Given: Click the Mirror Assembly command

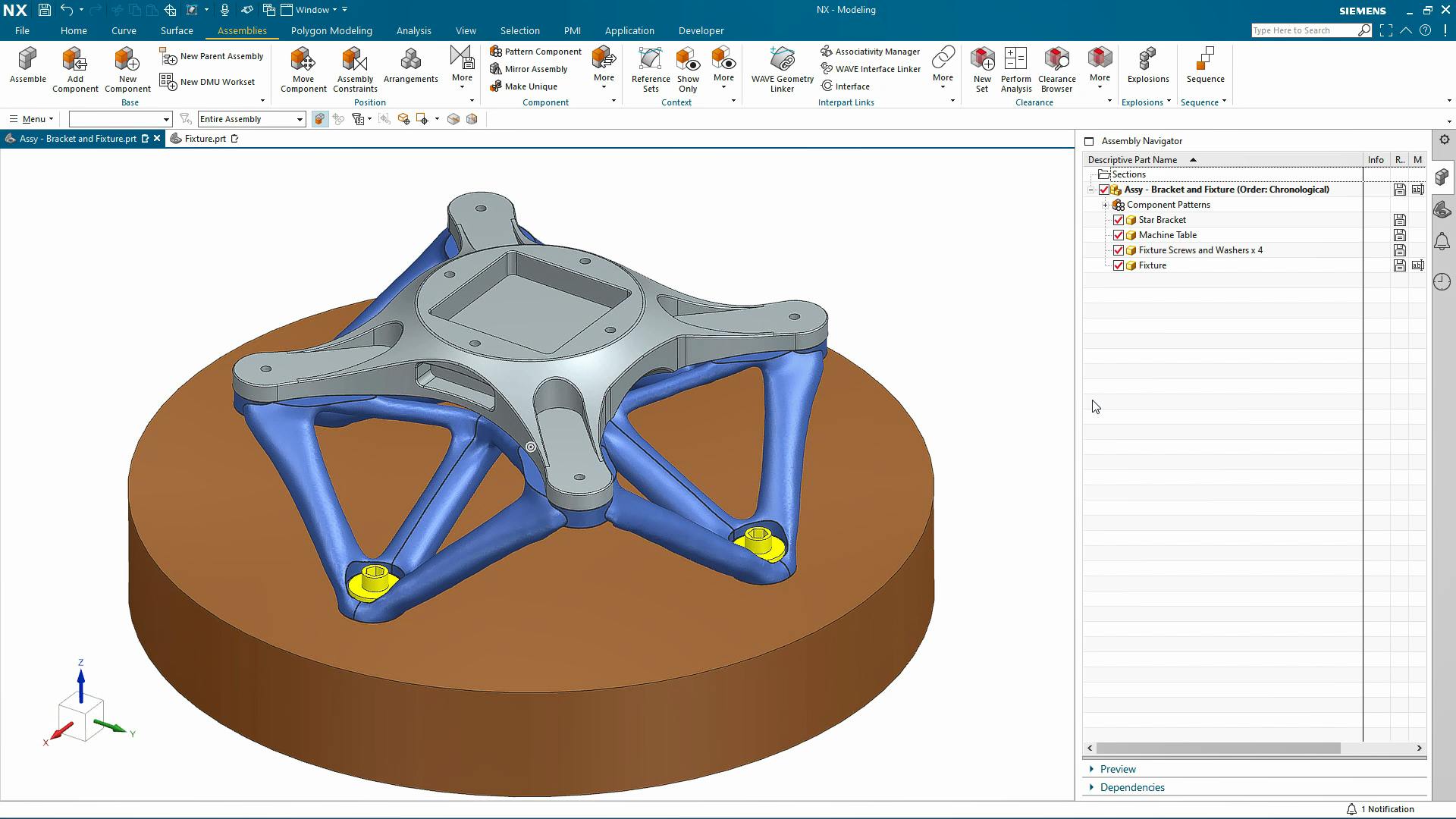Looking at the screenshot, I should pyautogui.click(x=535, y=69).
